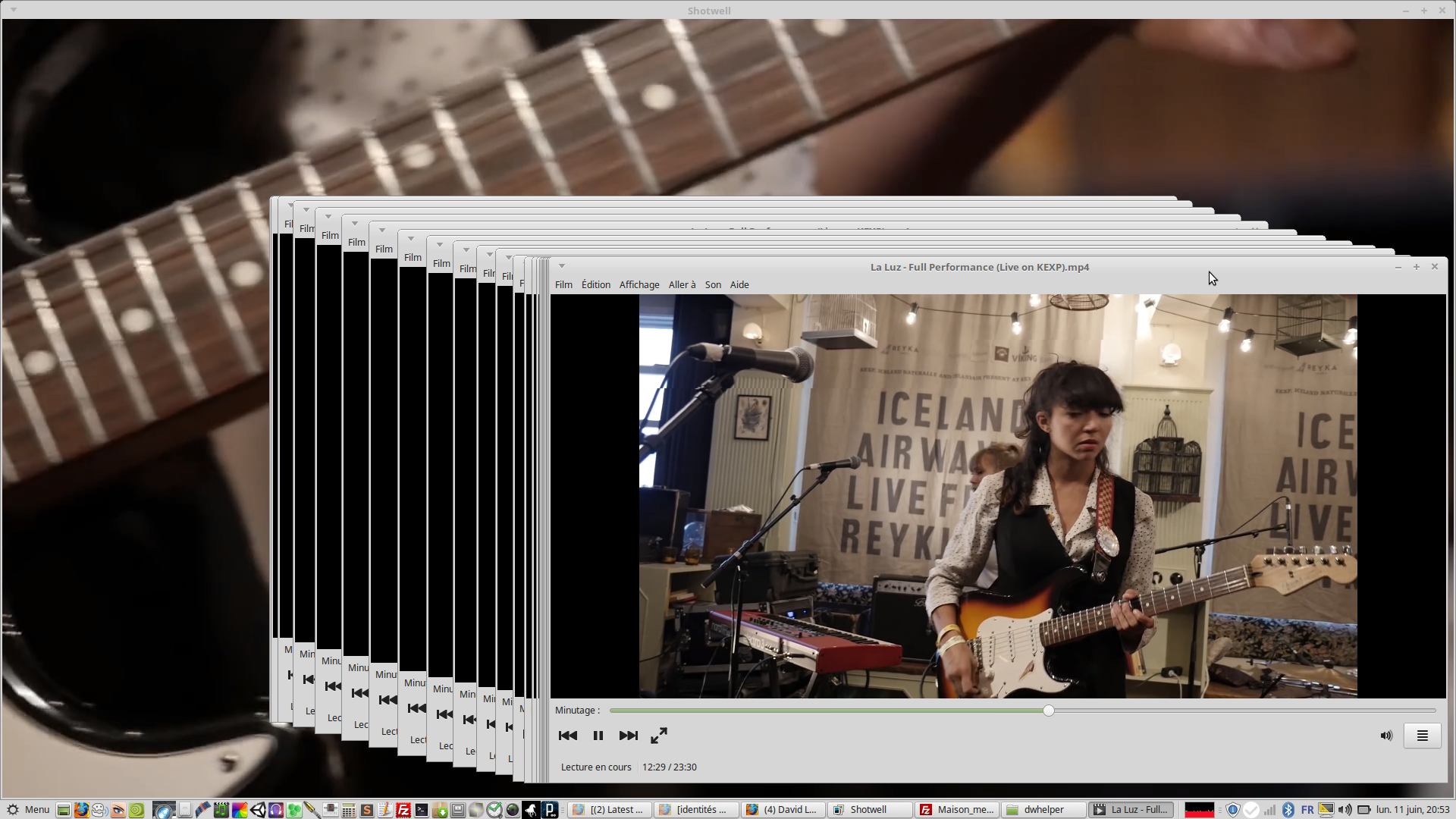
Task: Open the window menu arrow left of title
Action: tap(562, 266)
